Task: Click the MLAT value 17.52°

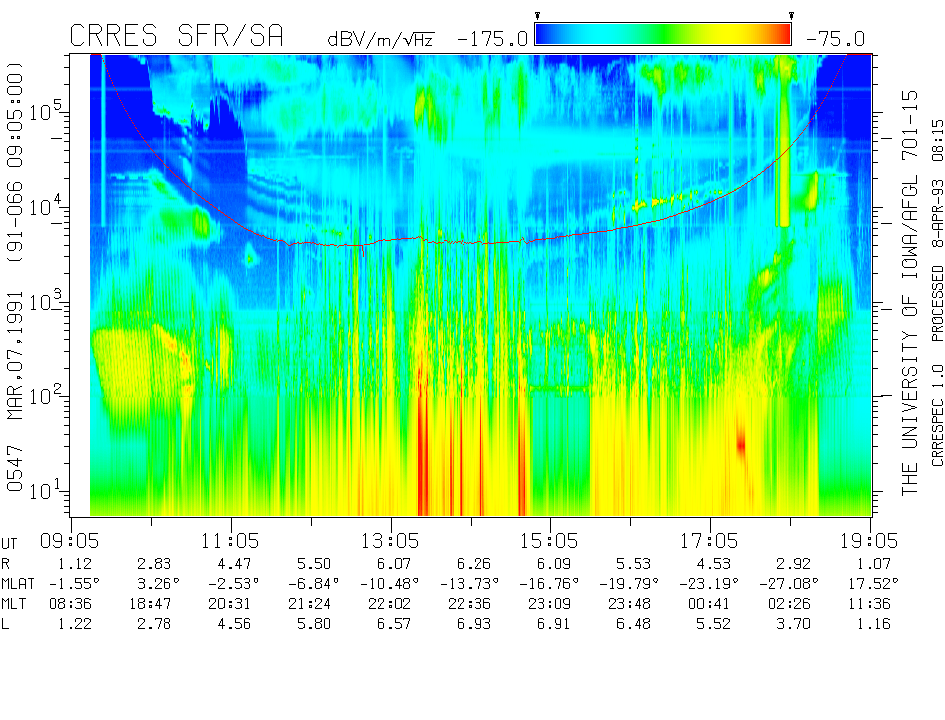Action: pos(873,584)
